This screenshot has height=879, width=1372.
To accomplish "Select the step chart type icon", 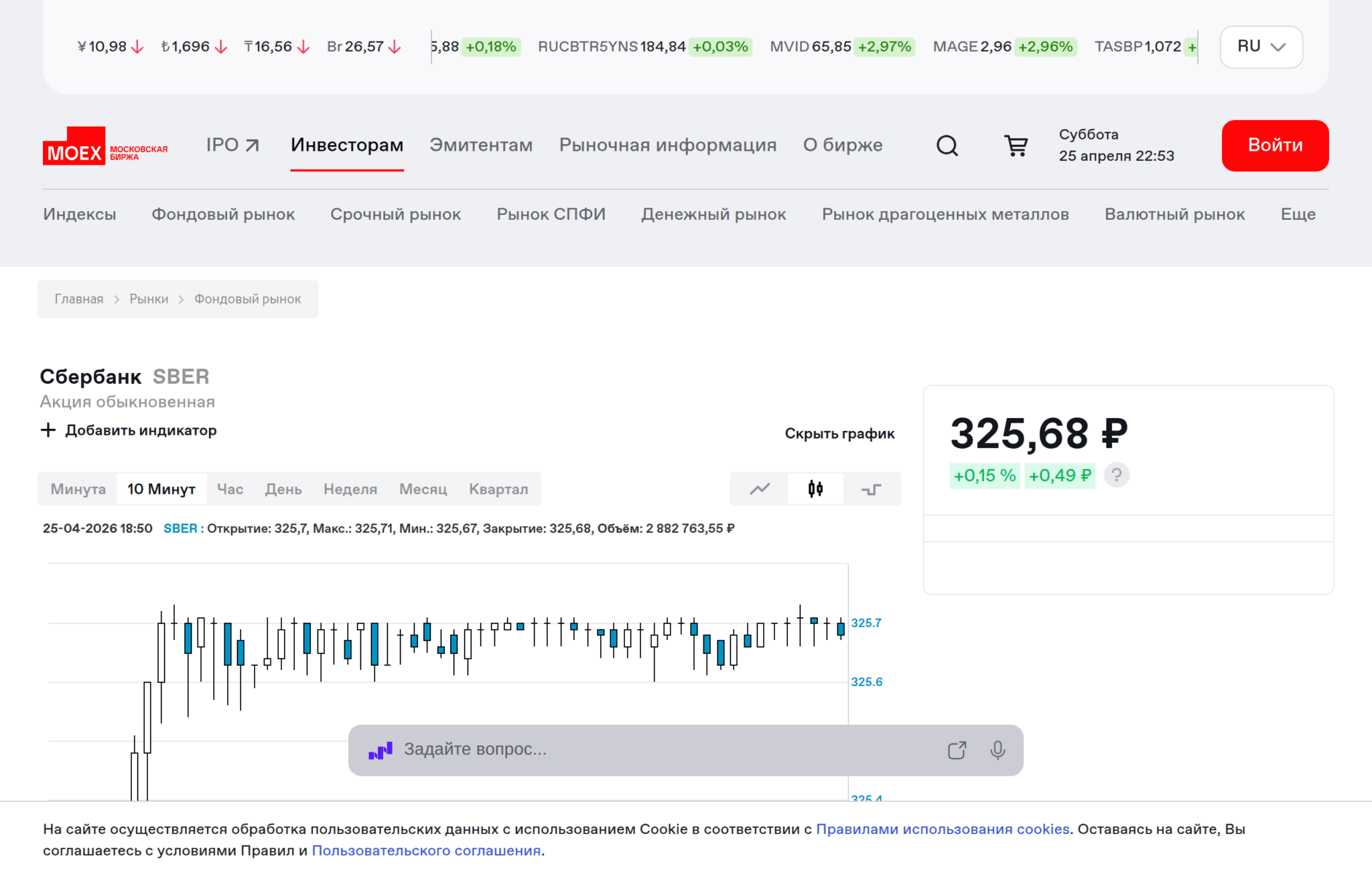I will point(872,489).
